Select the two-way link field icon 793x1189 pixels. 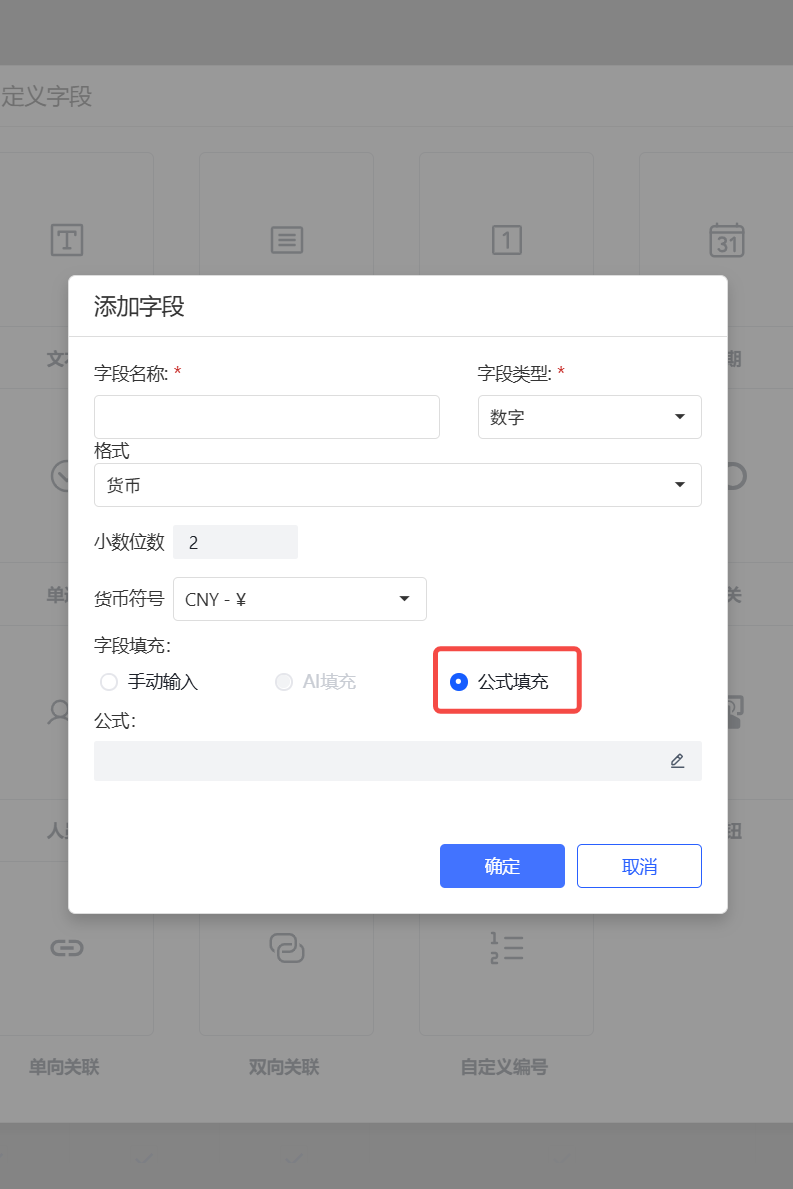coord(287,948)
